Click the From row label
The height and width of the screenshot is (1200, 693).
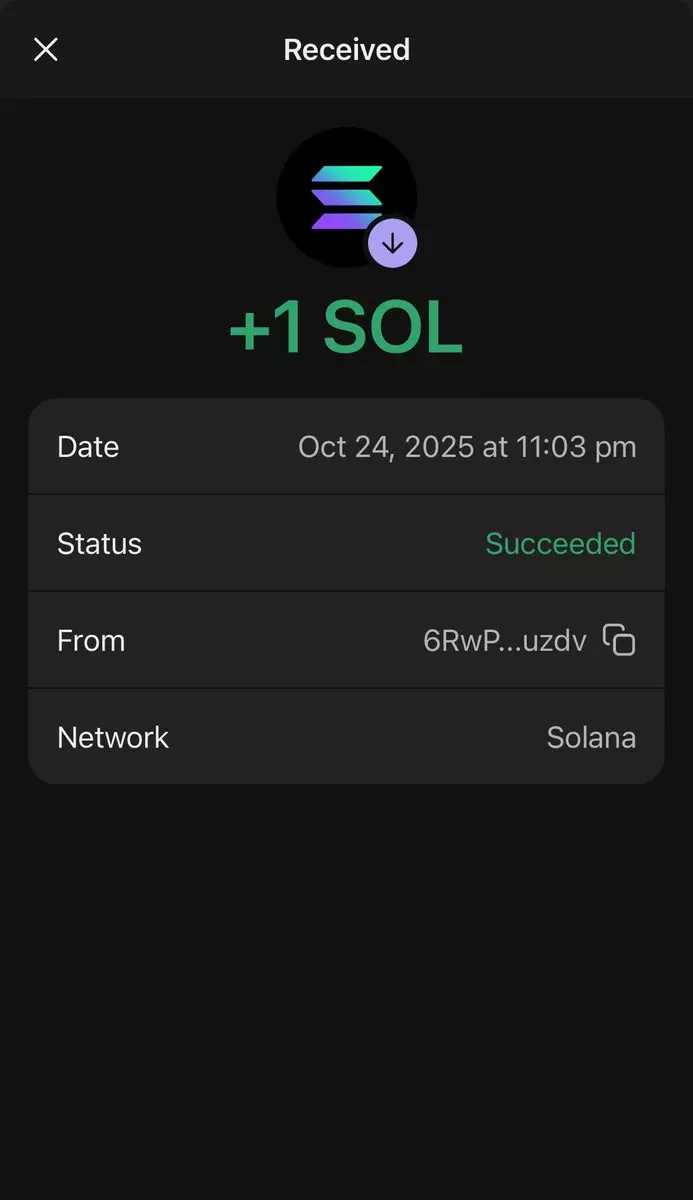pos(91,641)
